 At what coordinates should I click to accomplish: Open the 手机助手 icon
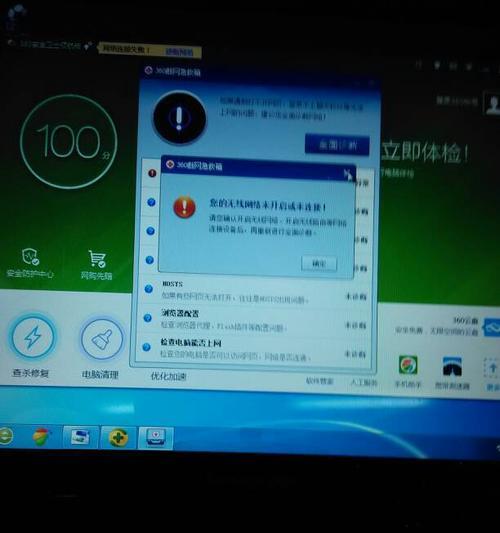pyautogui.click(x=408, y=365)
